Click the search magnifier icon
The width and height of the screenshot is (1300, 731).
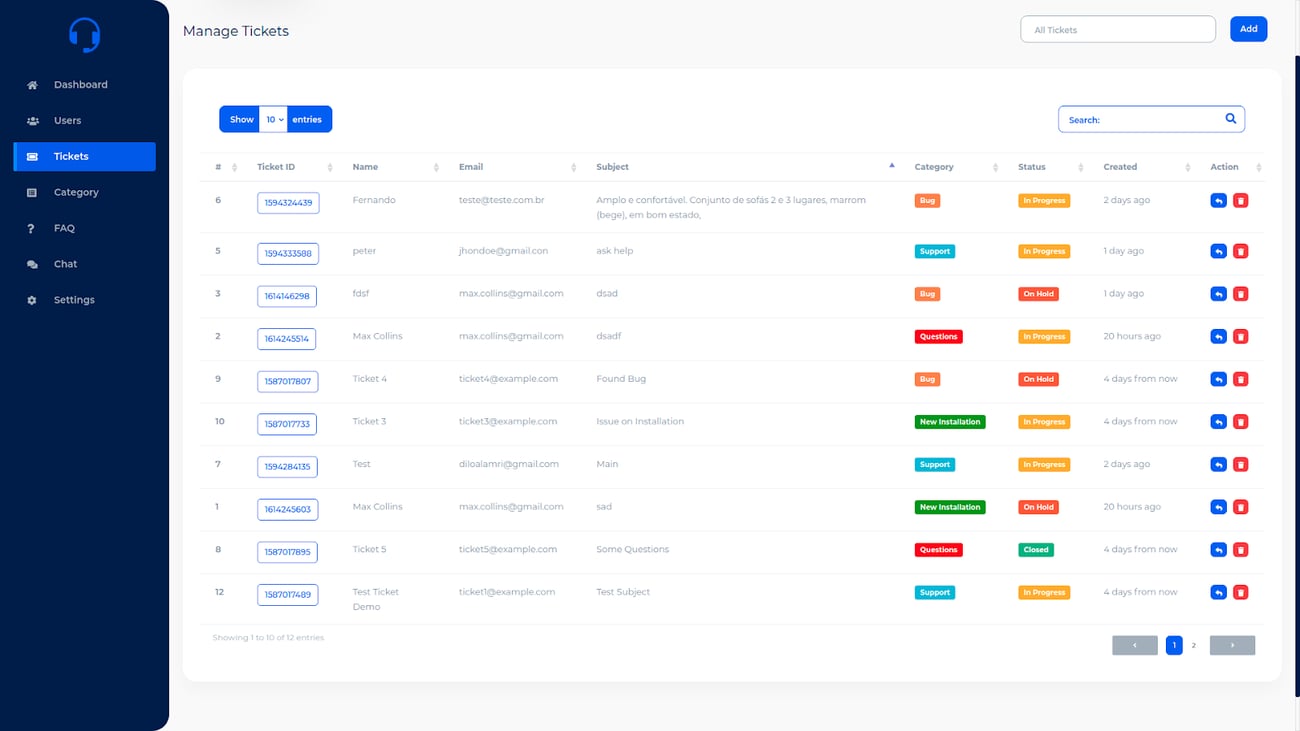(x=1230, y=118)
